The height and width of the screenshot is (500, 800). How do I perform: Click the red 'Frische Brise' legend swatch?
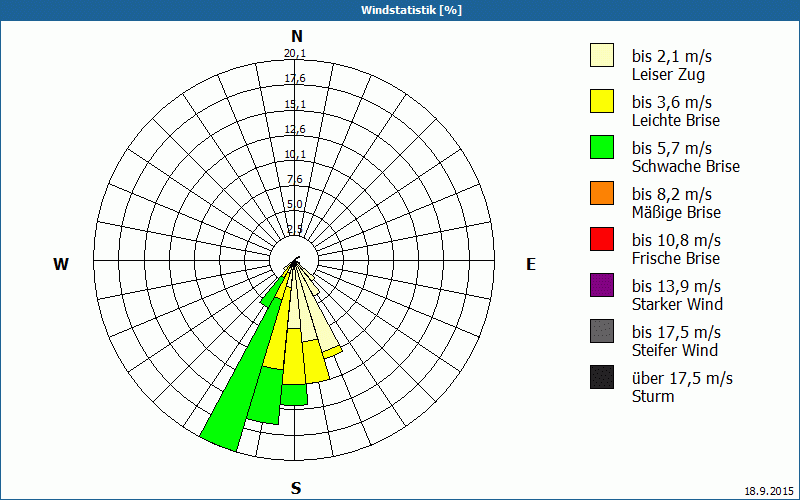click(x=602, y=239)
